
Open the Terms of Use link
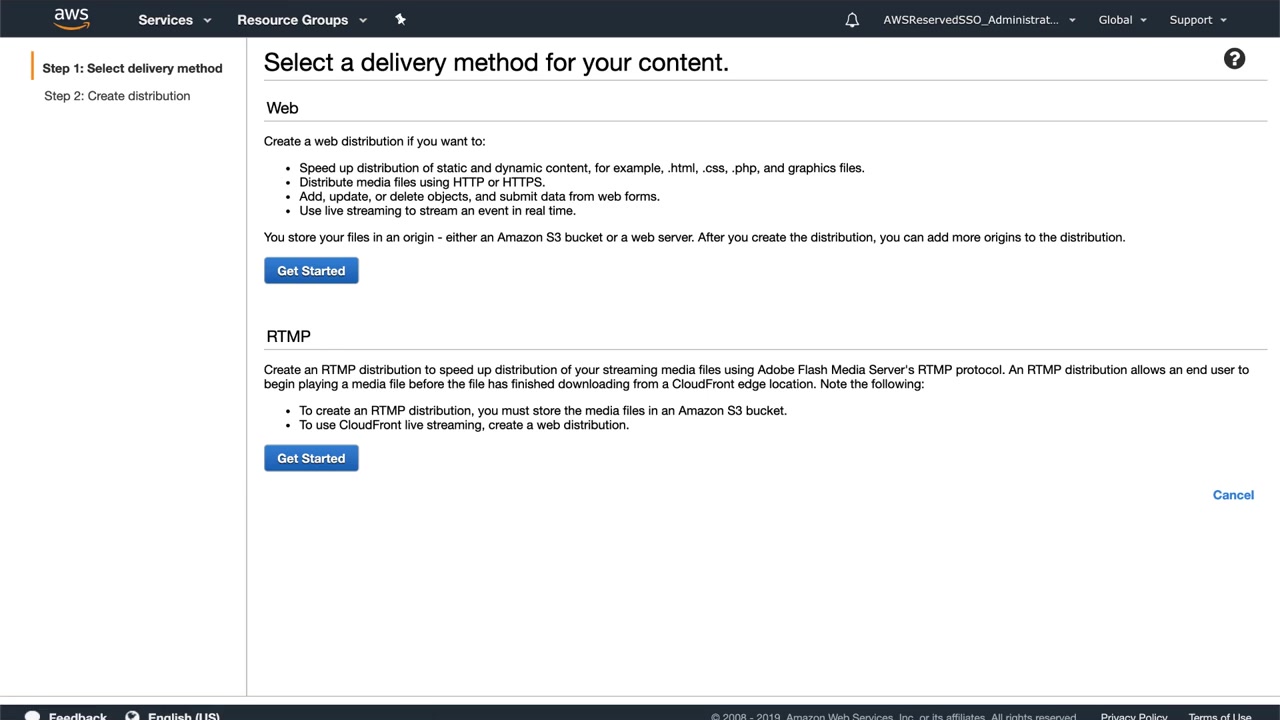(1219, 716)
